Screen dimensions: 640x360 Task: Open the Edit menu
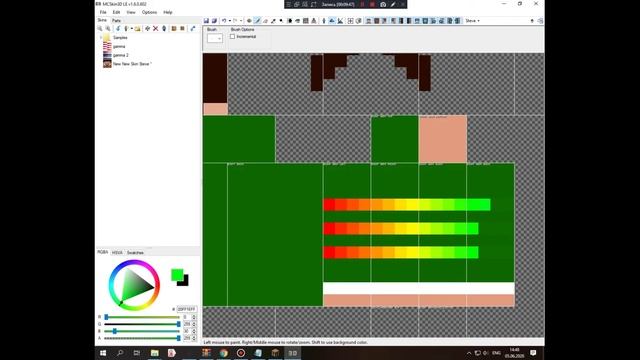click(116, 12)
